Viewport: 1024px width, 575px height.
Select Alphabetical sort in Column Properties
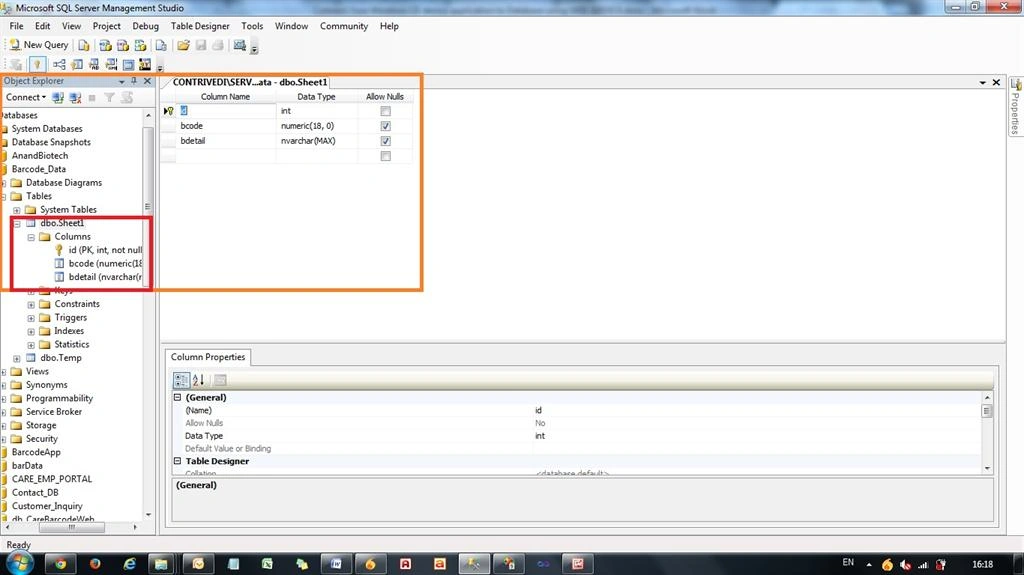tap(199, 380)
